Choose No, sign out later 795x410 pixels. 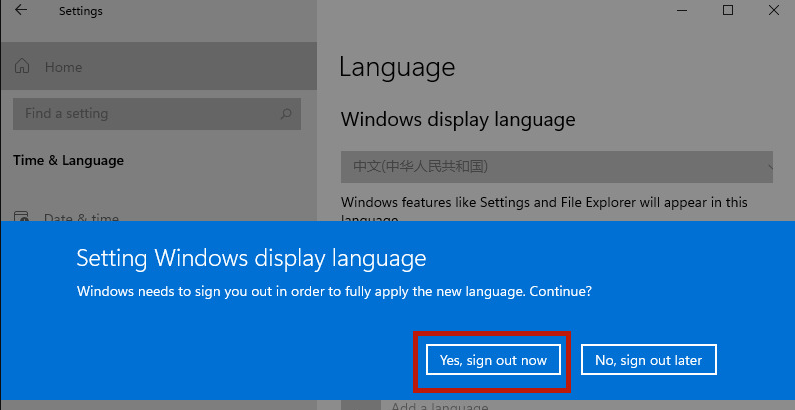[x=648, y=360]
